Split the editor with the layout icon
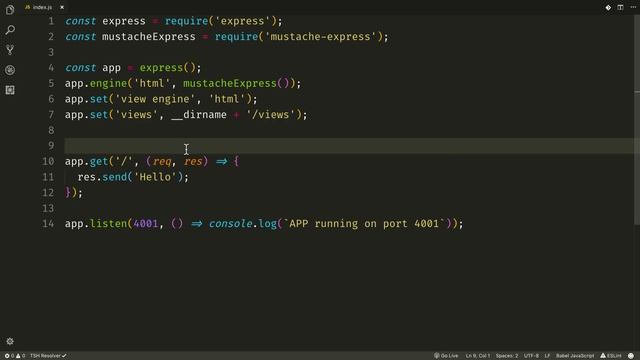 tap(620, 7)
